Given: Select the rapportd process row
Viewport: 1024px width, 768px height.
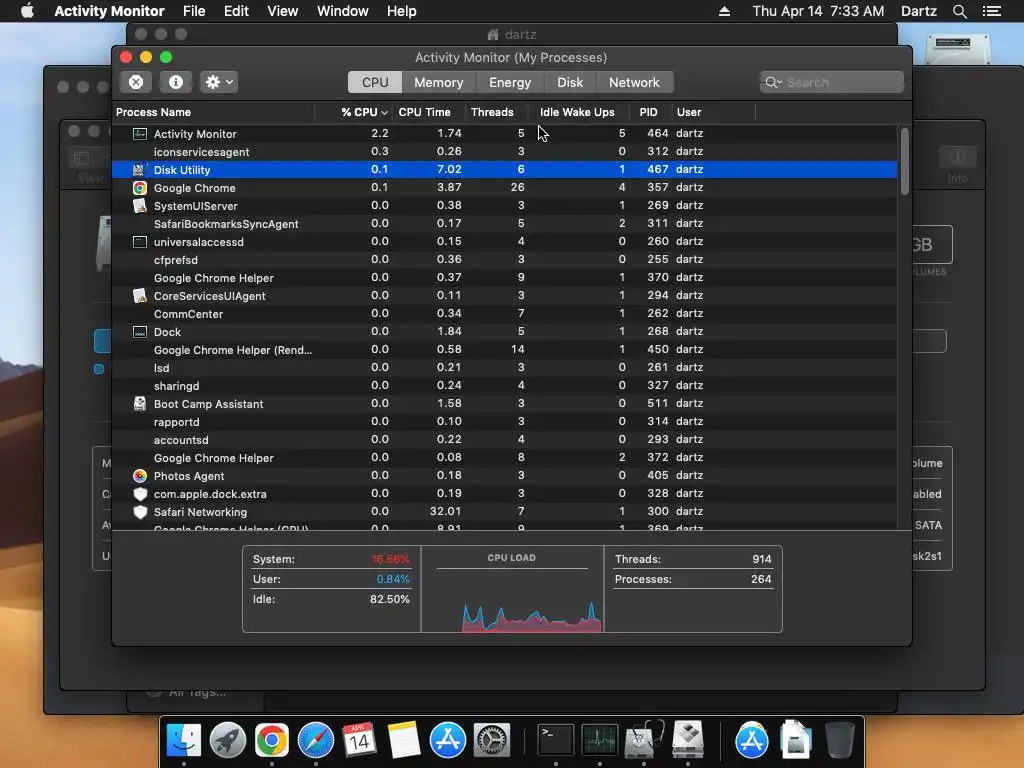Looking at the screenshot, I should 505,422.
